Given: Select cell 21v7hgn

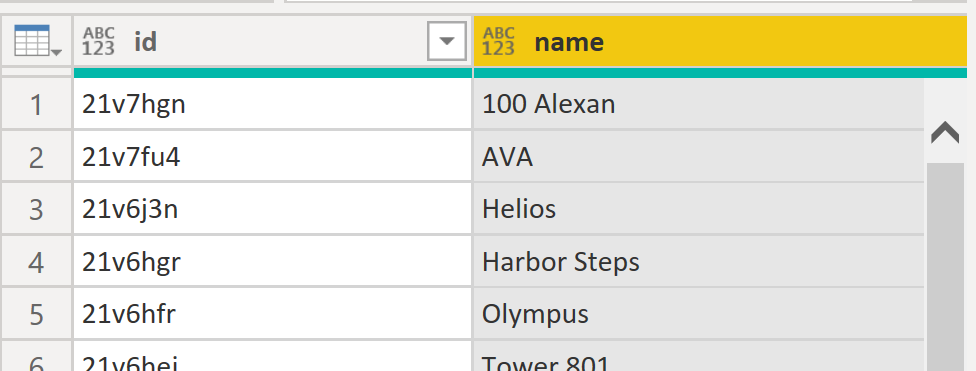Looking at the screenshot, I should click(x=273, y=104).
